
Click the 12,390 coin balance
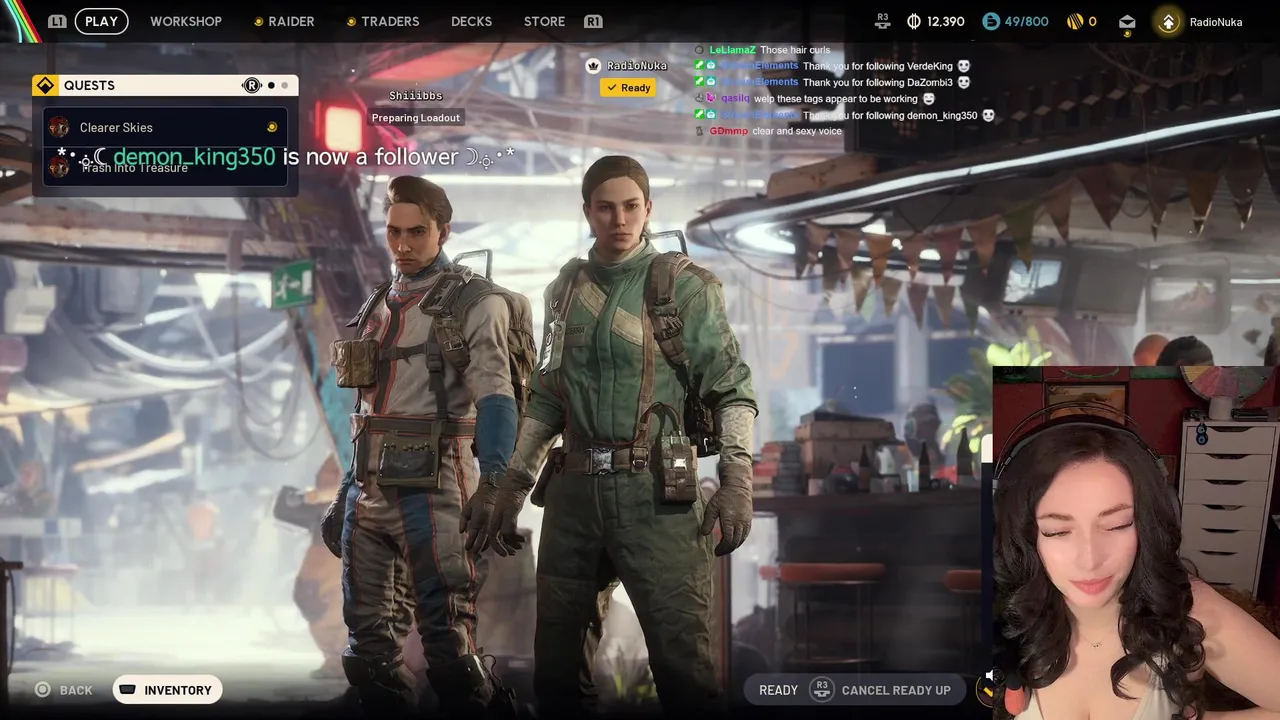coord(945,21)
